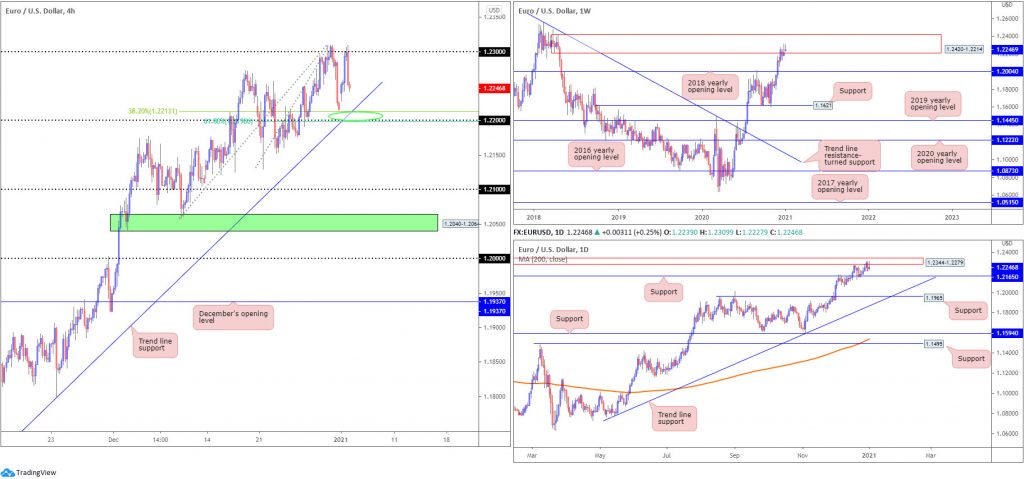1024x479 pixels.
Task: Select the daily chart 'Trend line support' callout
Action: point(674,418)
